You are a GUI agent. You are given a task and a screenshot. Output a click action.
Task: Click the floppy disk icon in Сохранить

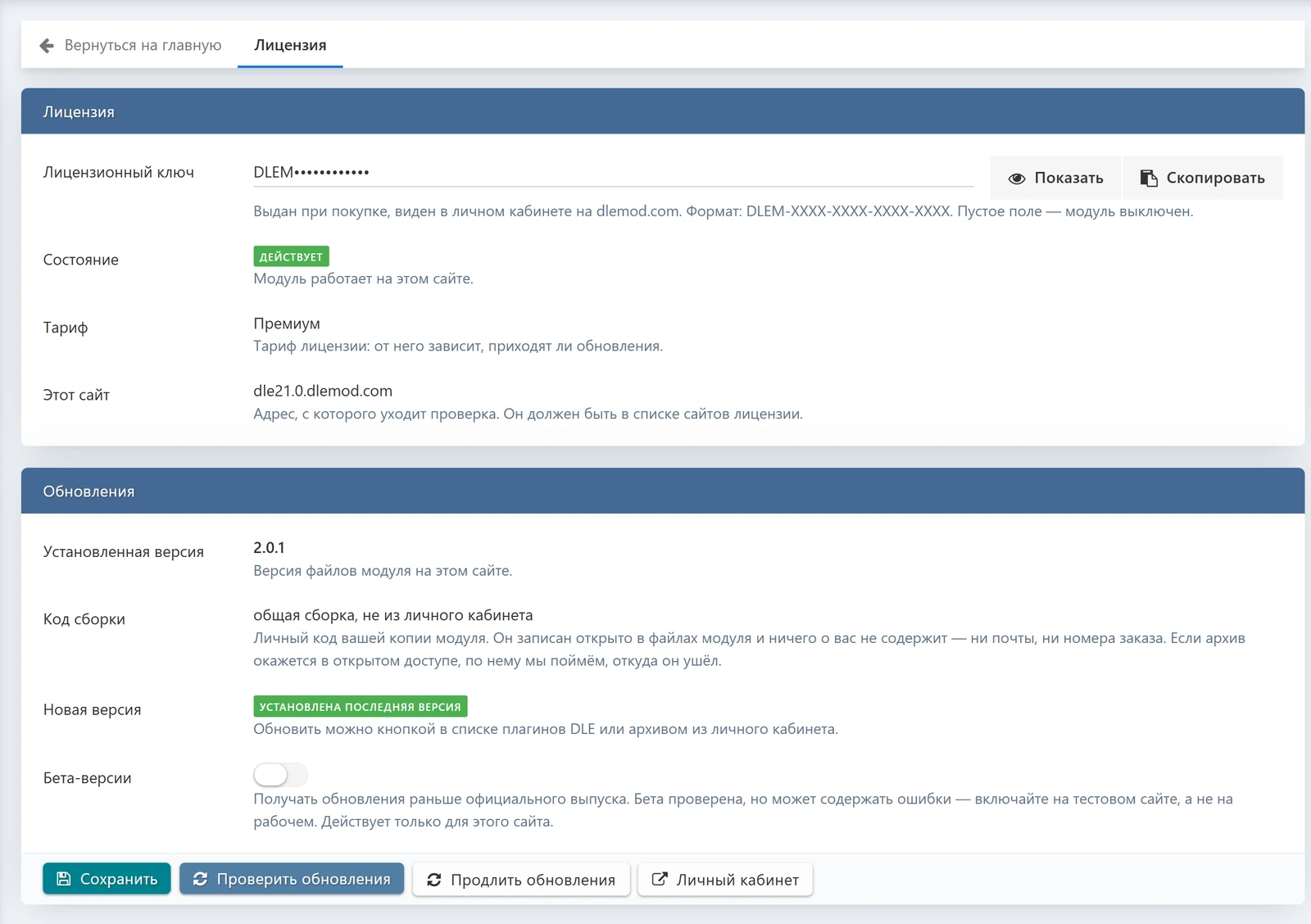click(63, 879)
